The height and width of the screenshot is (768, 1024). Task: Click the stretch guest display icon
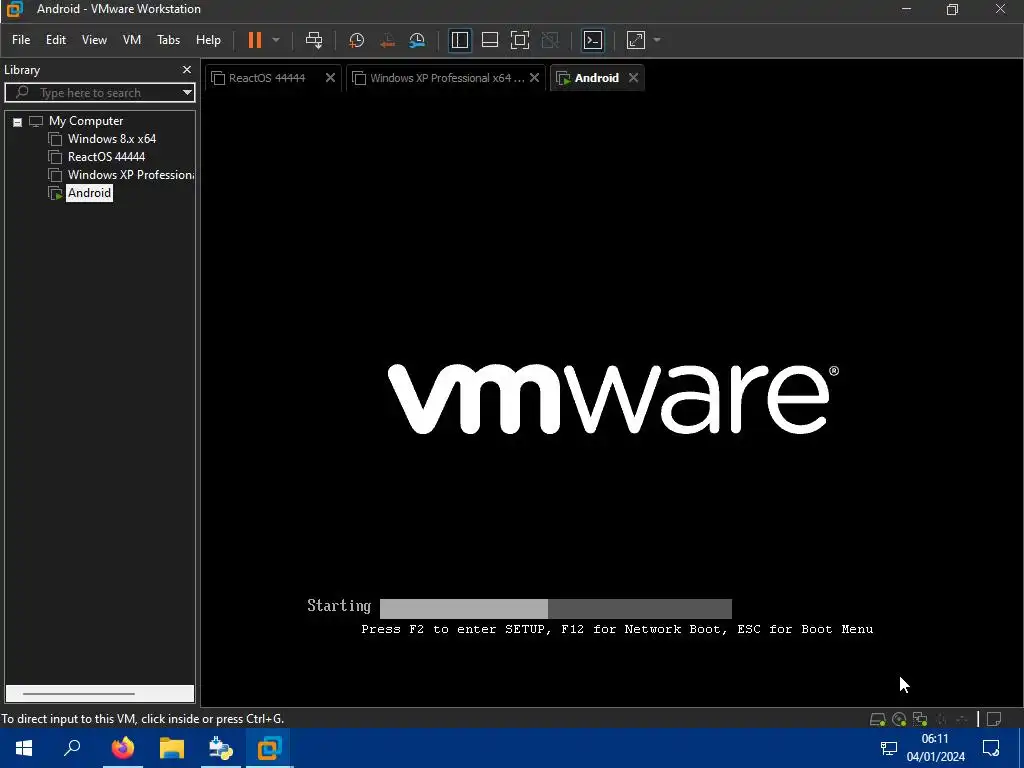tap(635, 40)
